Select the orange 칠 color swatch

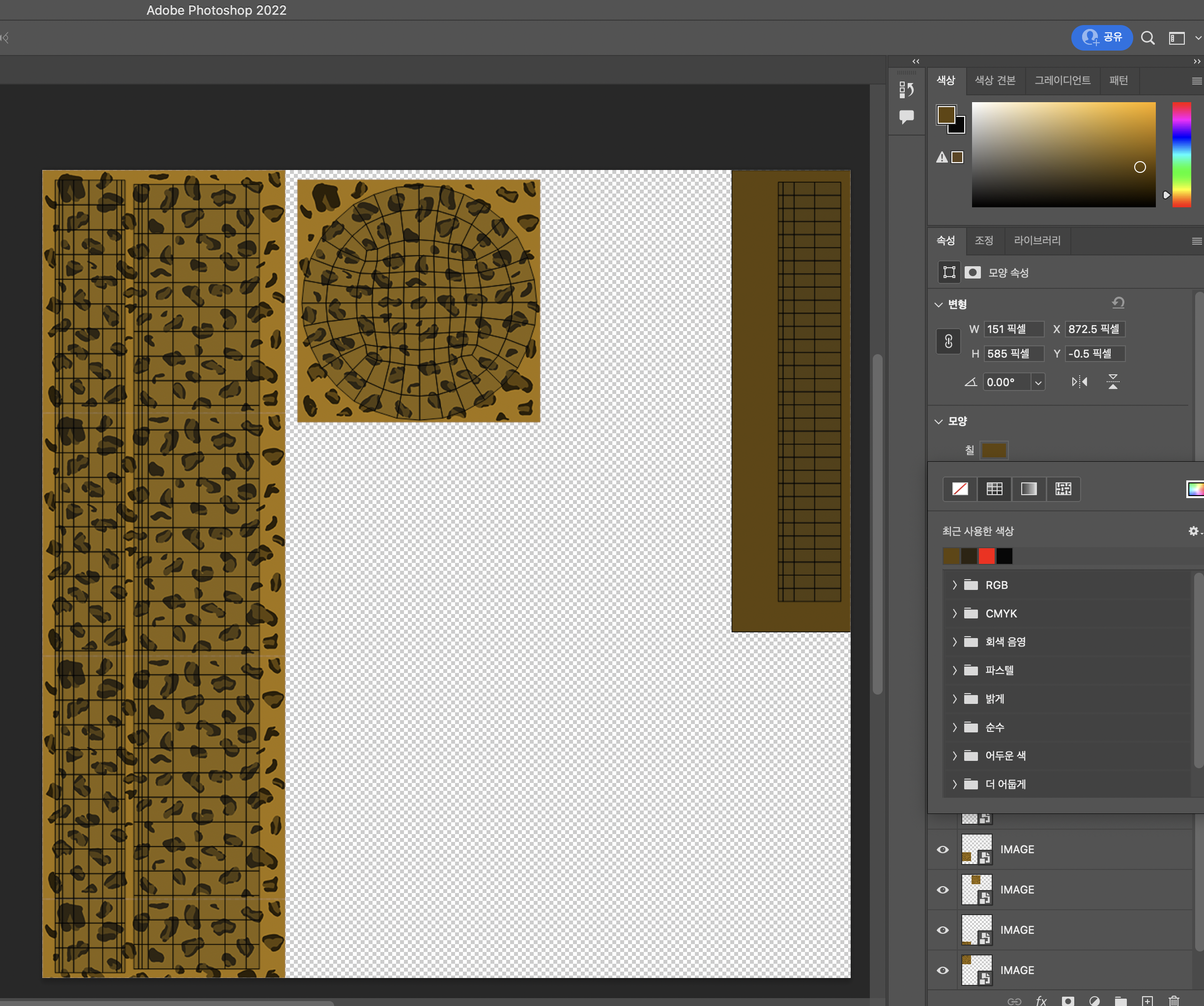(x=994, y=450)
